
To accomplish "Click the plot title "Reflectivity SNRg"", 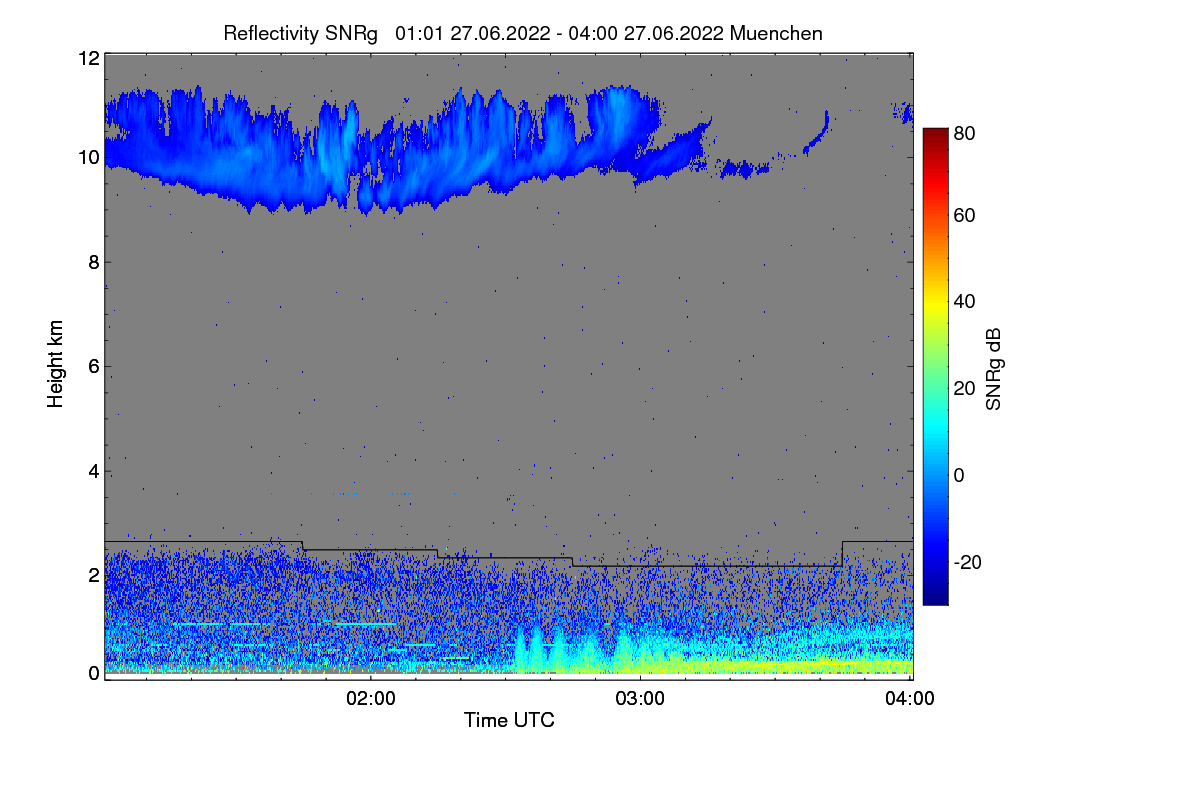I will [x=300, y=33].
